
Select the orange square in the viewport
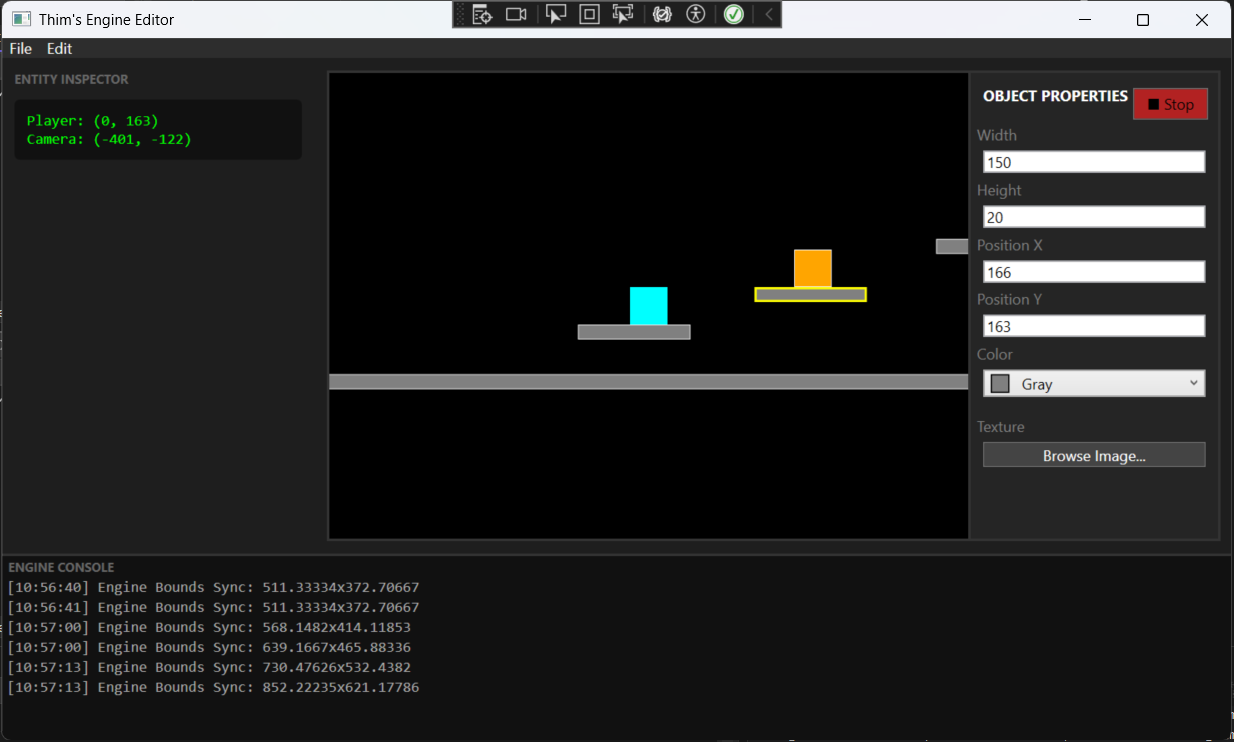[812, 268]
